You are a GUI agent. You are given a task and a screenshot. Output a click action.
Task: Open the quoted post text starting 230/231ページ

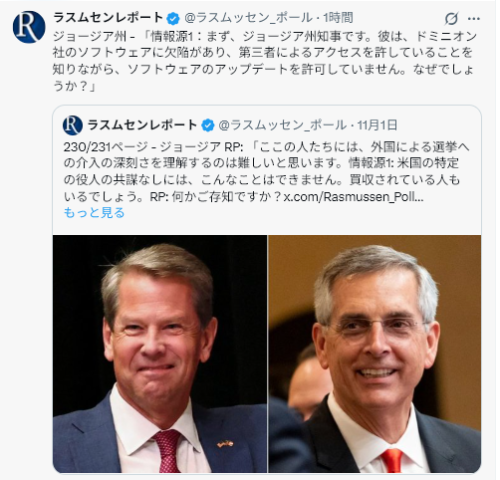pyautogui.click(x=266, y=172)
